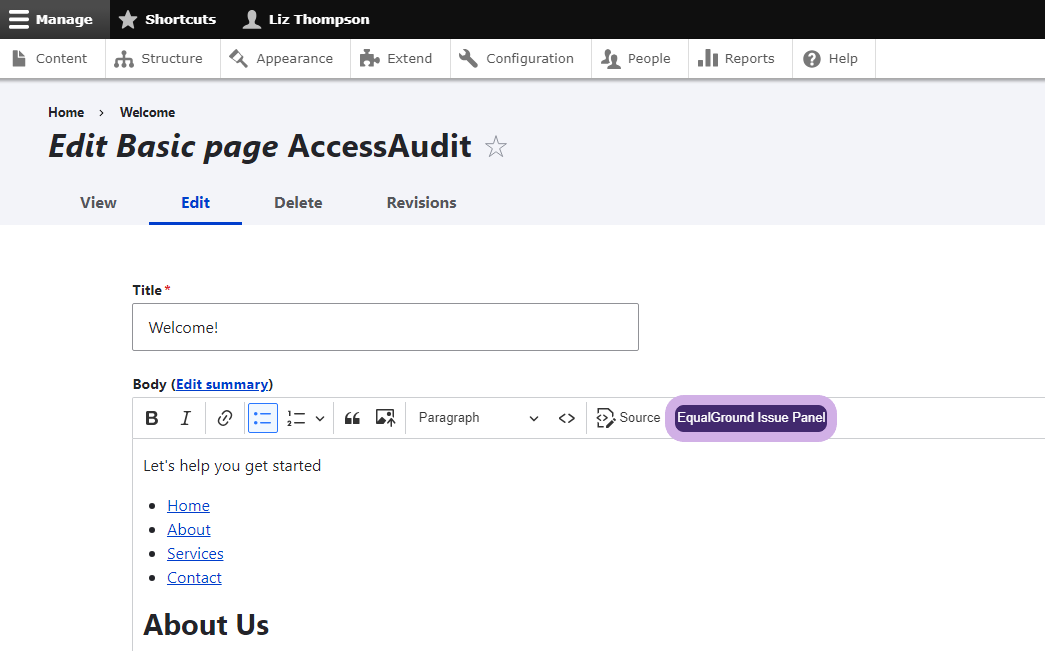Toggle bold formatting in editor
Screen dimensions: 1045x651
[x=152, y=418]
